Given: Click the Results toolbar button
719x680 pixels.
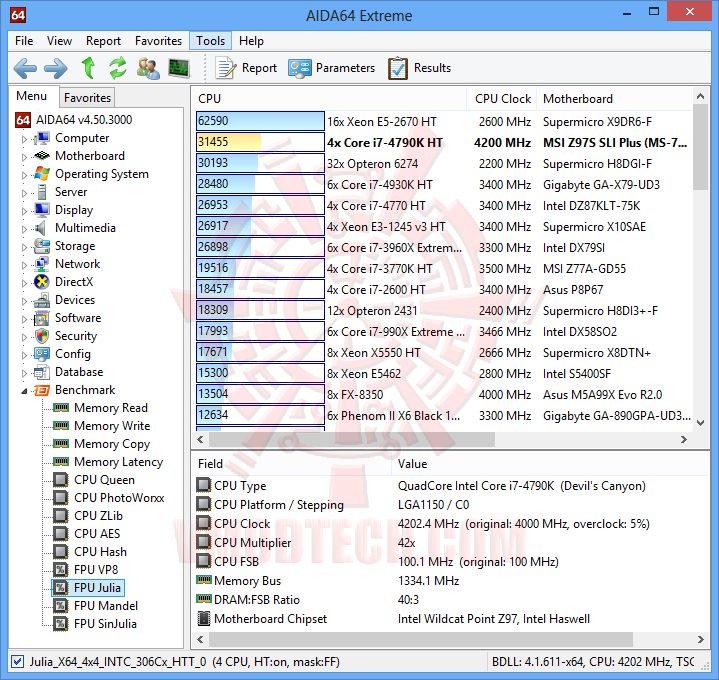Looking at the screenshot, I should point(419,68).
